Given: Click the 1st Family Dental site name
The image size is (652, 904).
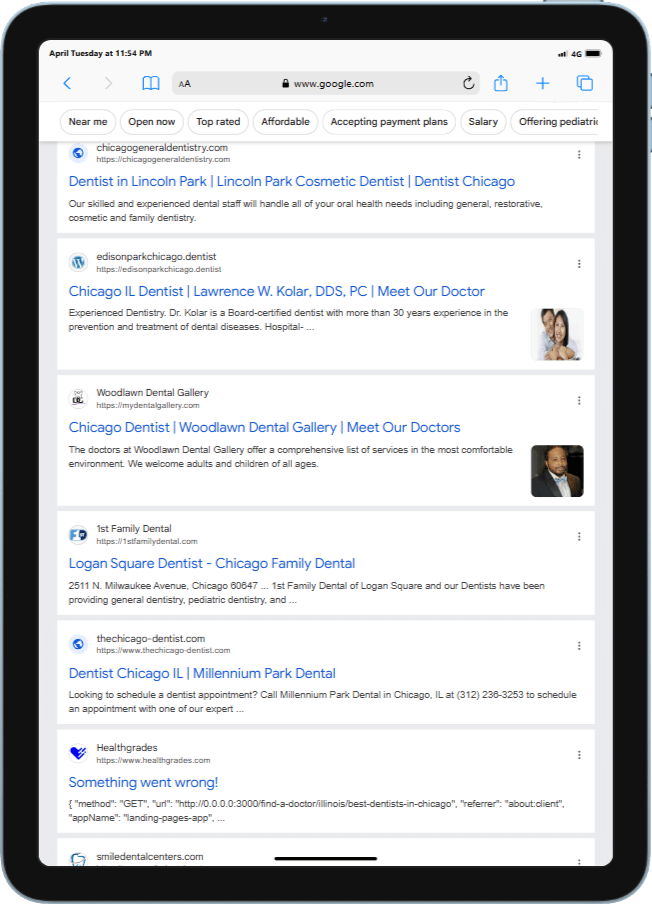Looking at the screenshot, I should pos(134,529).
